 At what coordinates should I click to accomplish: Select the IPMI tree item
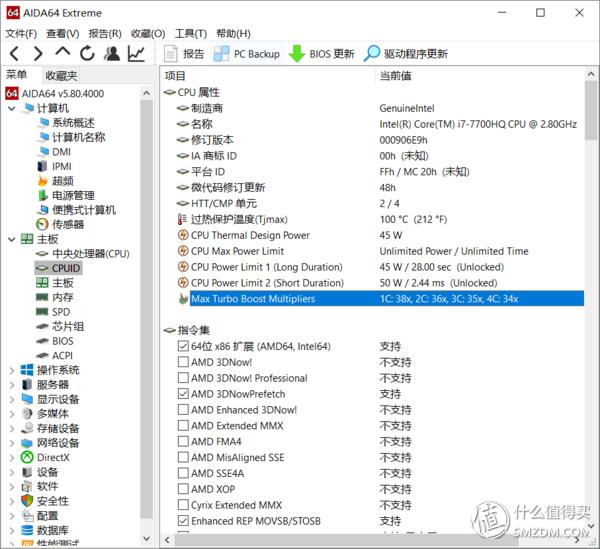55,166
